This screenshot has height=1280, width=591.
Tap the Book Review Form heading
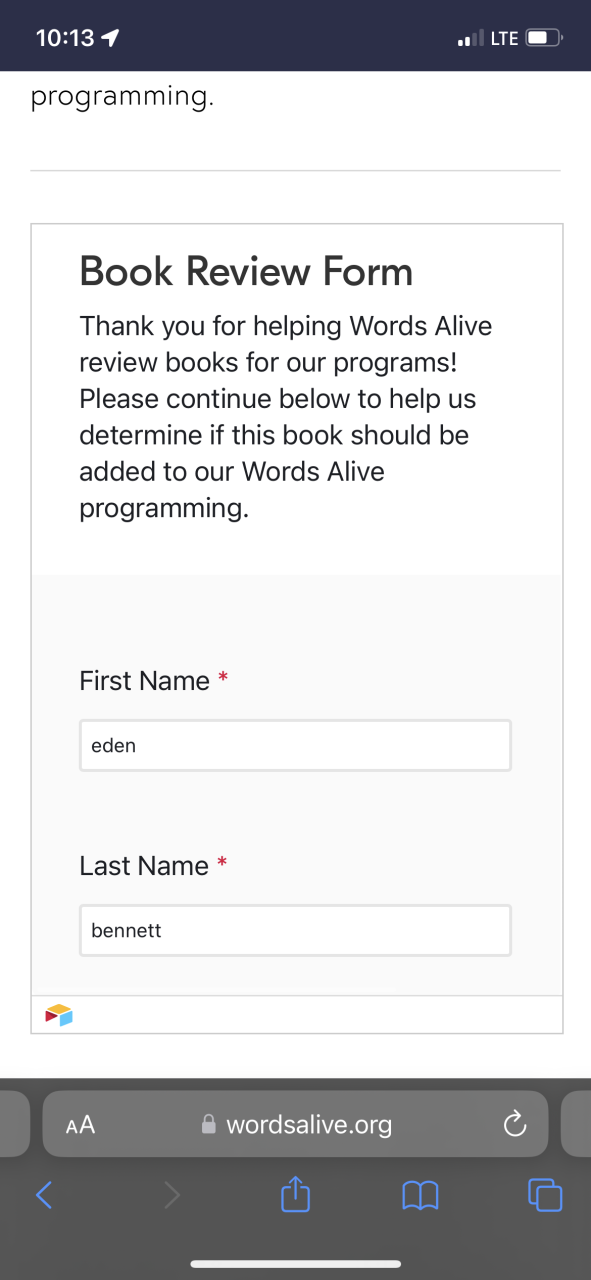(x=246, y=272)
